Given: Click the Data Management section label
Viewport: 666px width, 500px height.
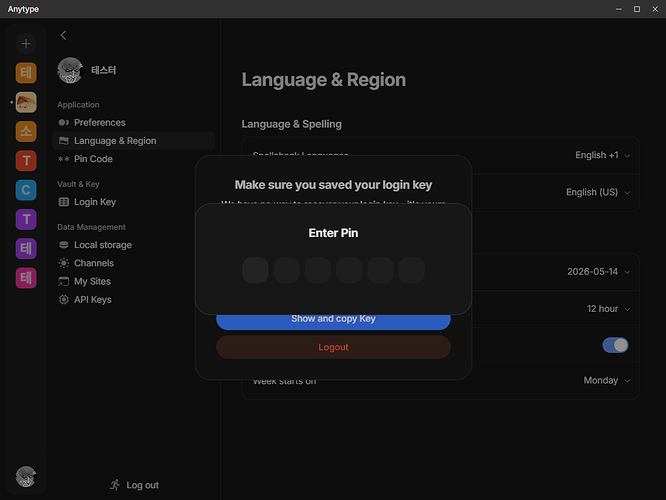Looking at the screenshot, I should tap(91, 227).
